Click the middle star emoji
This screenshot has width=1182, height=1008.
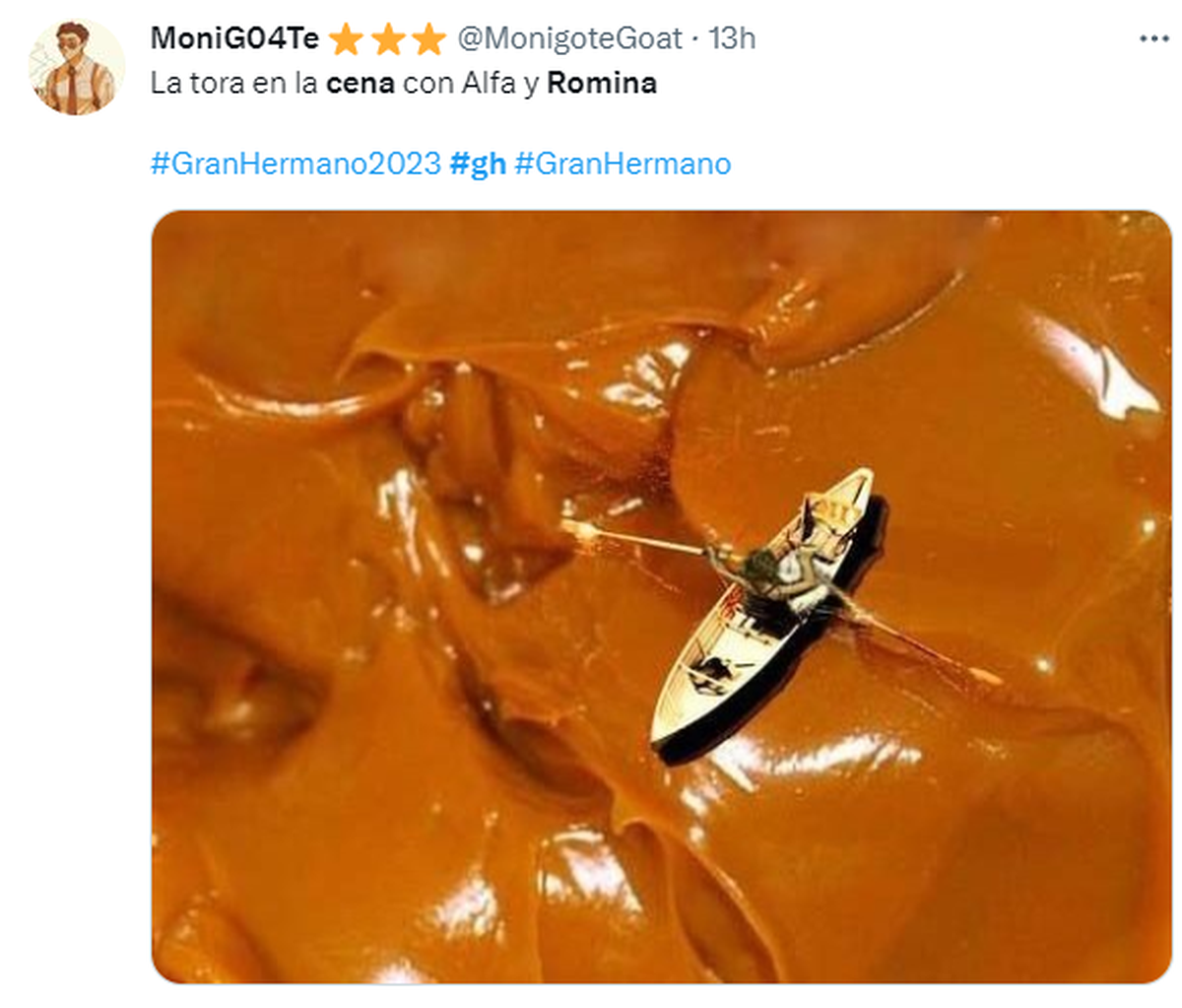(x=385, y=39)
